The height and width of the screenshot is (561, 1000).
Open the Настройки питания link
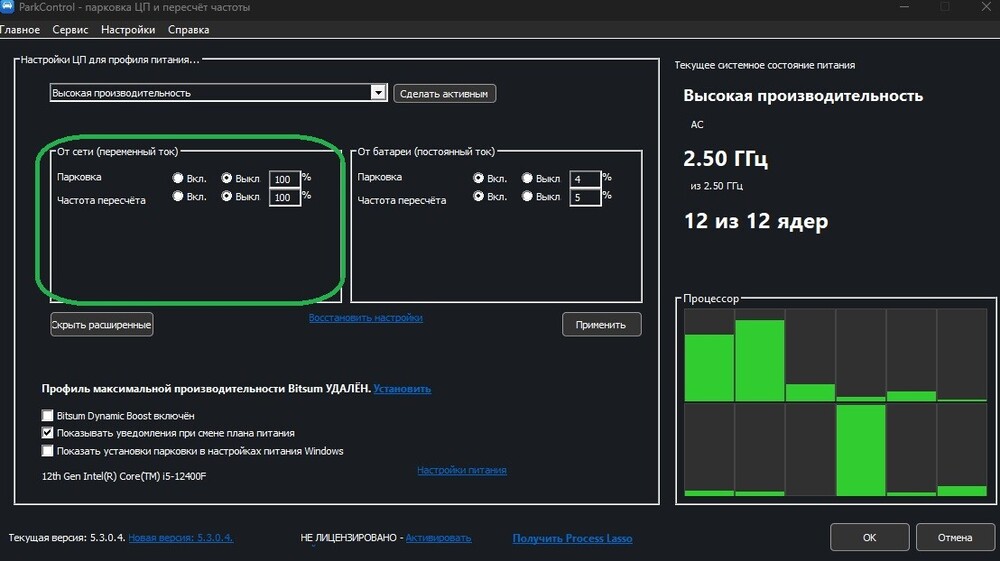462,470
